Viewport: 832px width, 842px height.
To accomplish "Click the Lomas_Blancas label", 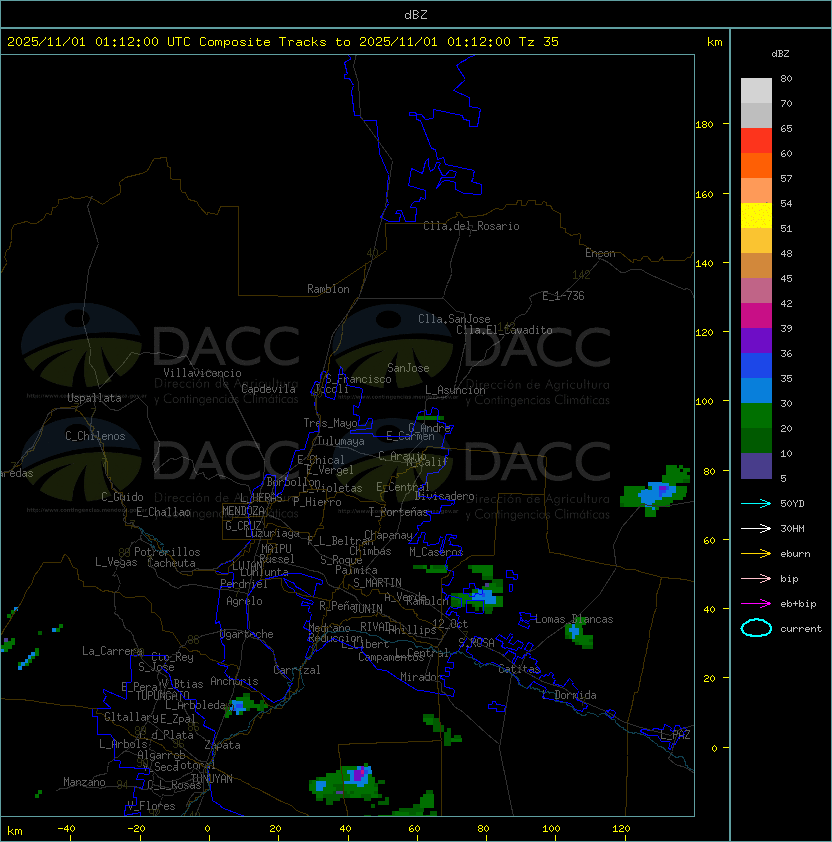I will point(574,619).
